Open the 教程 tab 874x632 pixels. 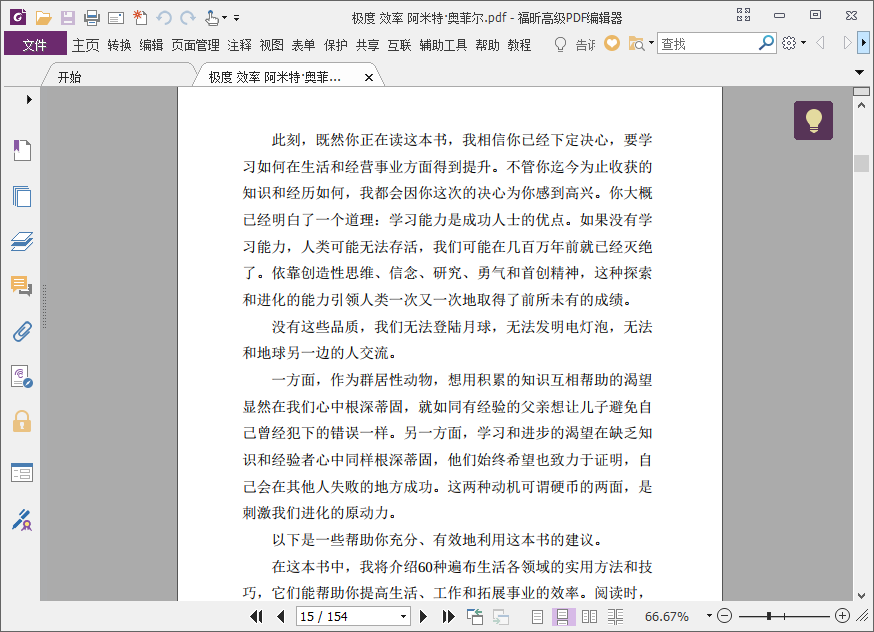[519, 45]
